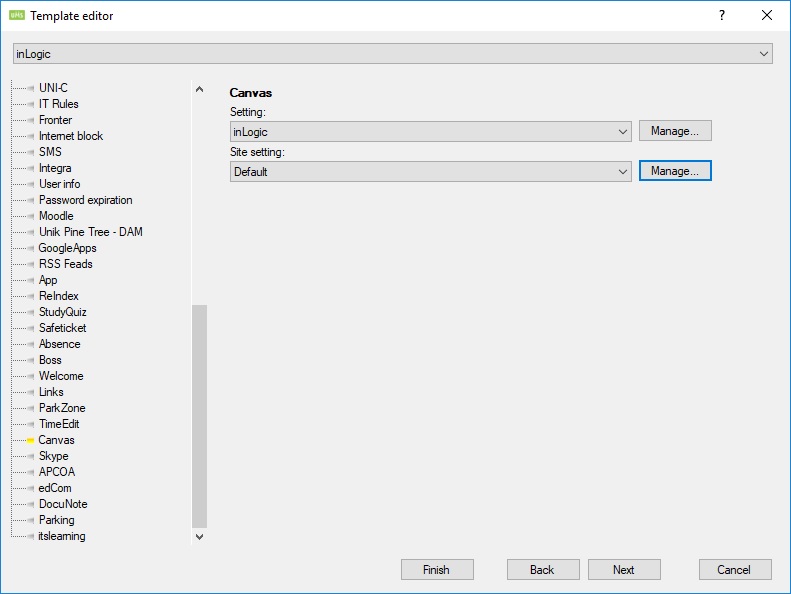Viewport: 791px width, 594px height.
Task: Click the tree scrollbar down arrow
Action: click(x=199, y=537)
